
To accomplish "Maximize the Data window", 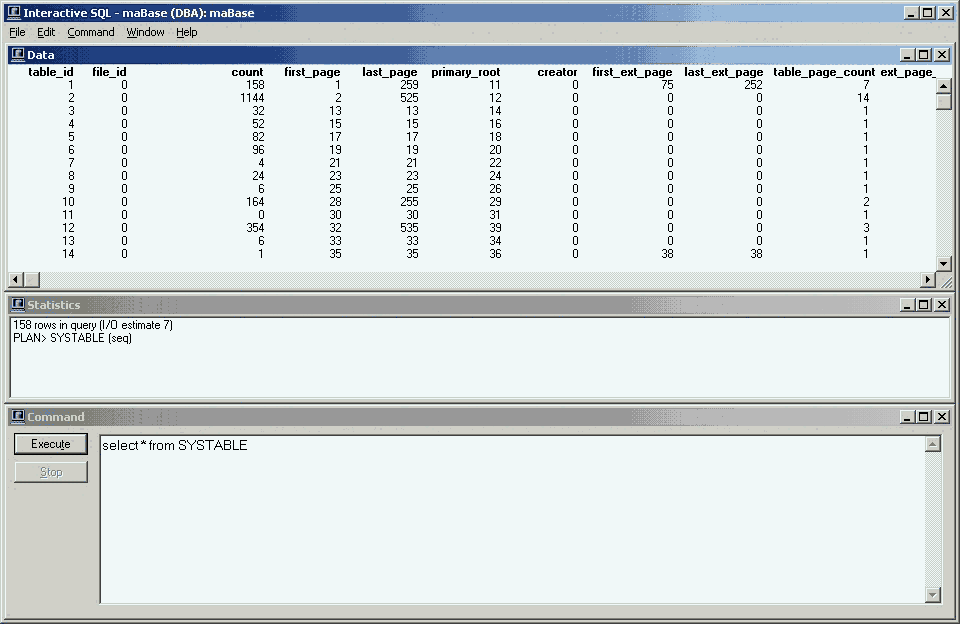I will tap(924, 55).
